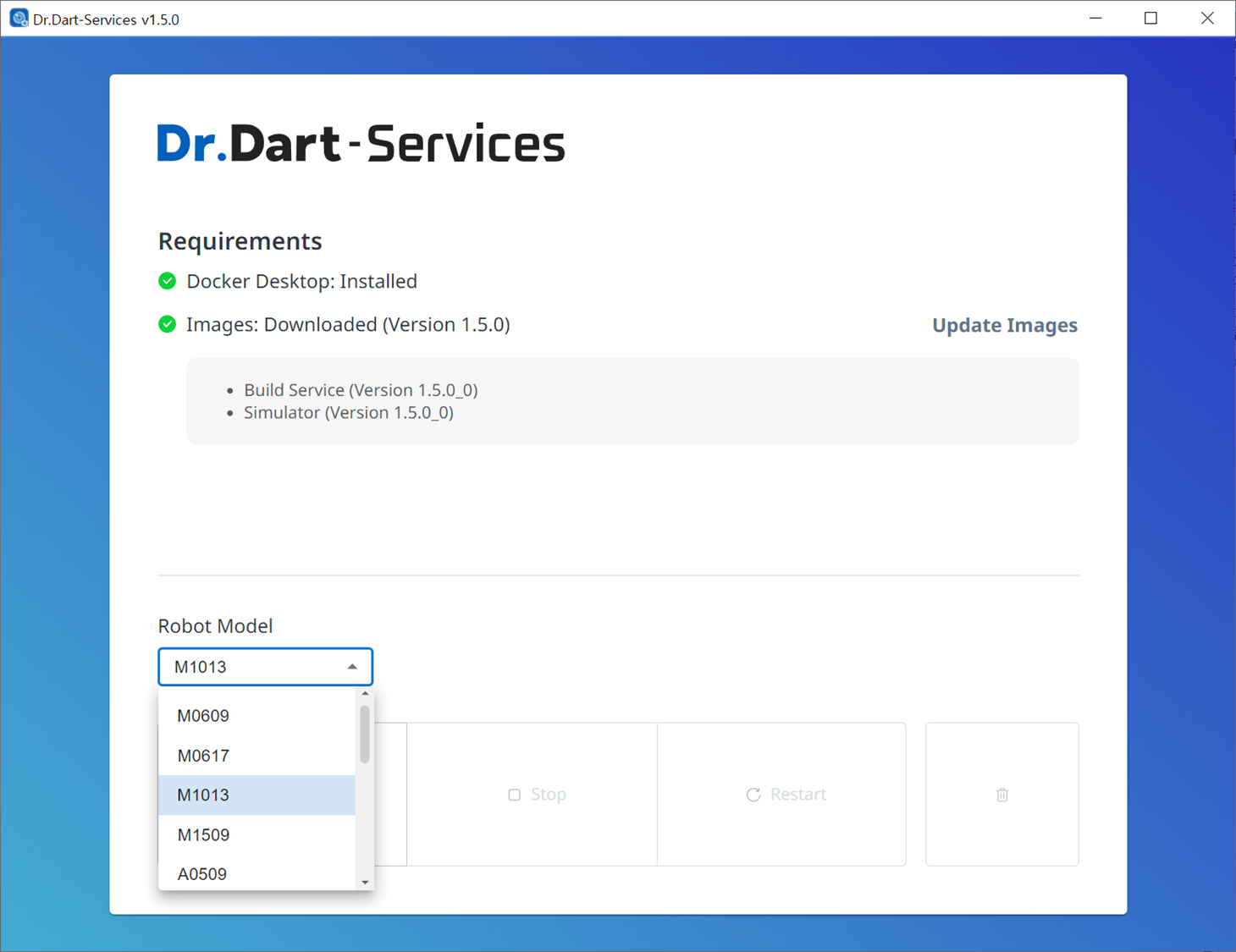The width and height of the screenshot is (1236, 952).
Task: Click the Robot Model label
Action: [x=215, y=626]
